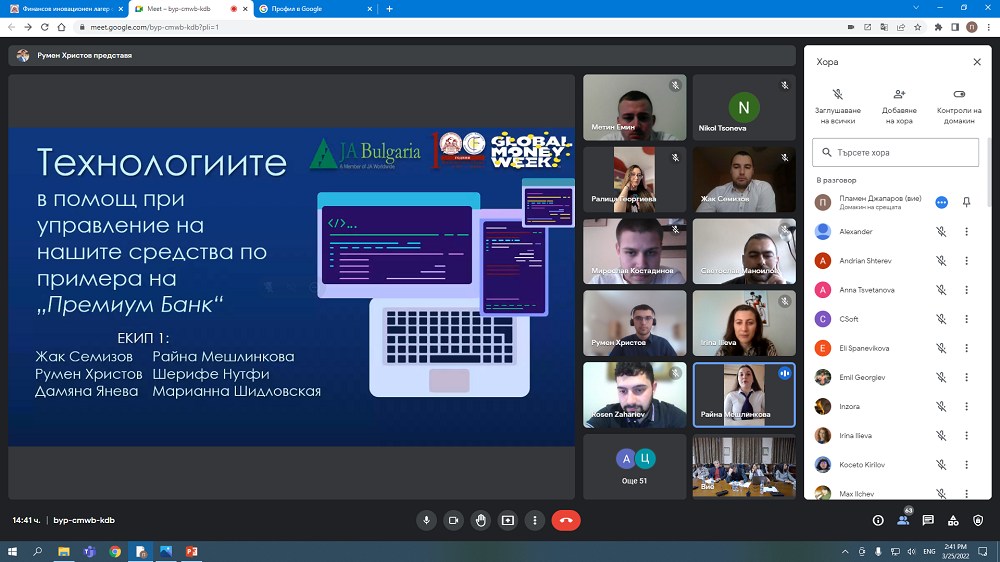Raise hand in the meeting
This screenshot has width=1000, height=562.
pyautogui.click(x=481, y=521)
